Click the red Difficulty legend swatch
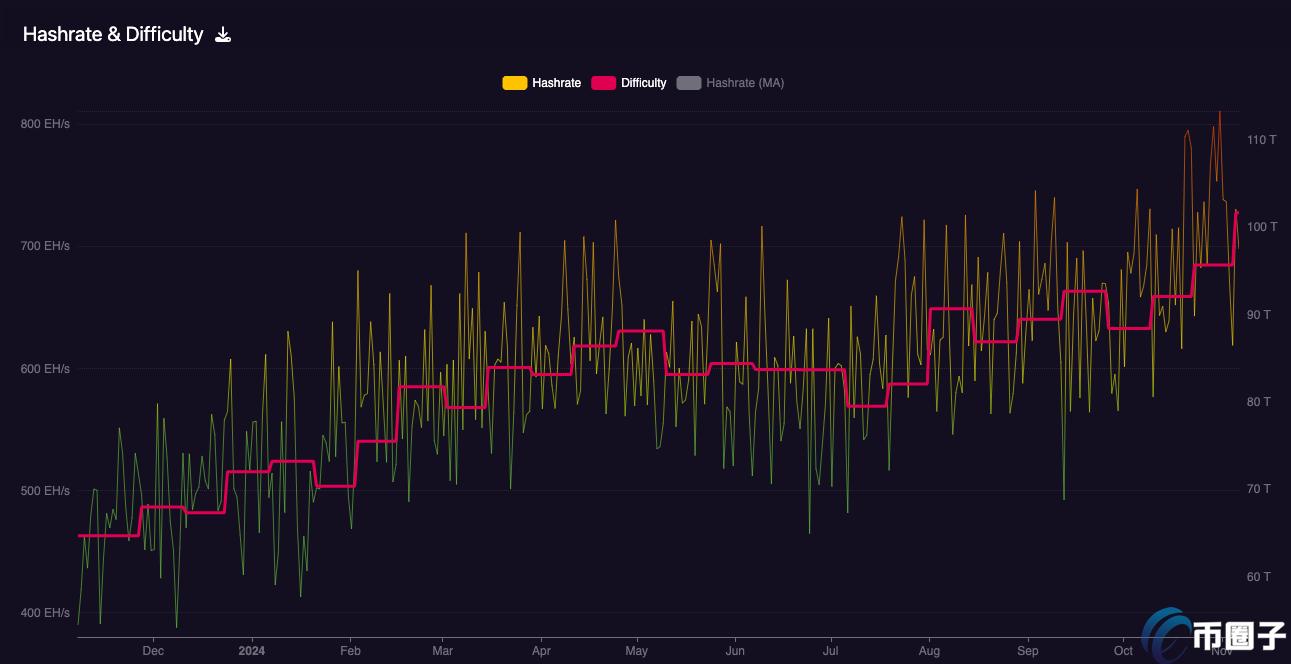Image resolution: width=1291 pixels, height=664 pixels. point(603,83)
